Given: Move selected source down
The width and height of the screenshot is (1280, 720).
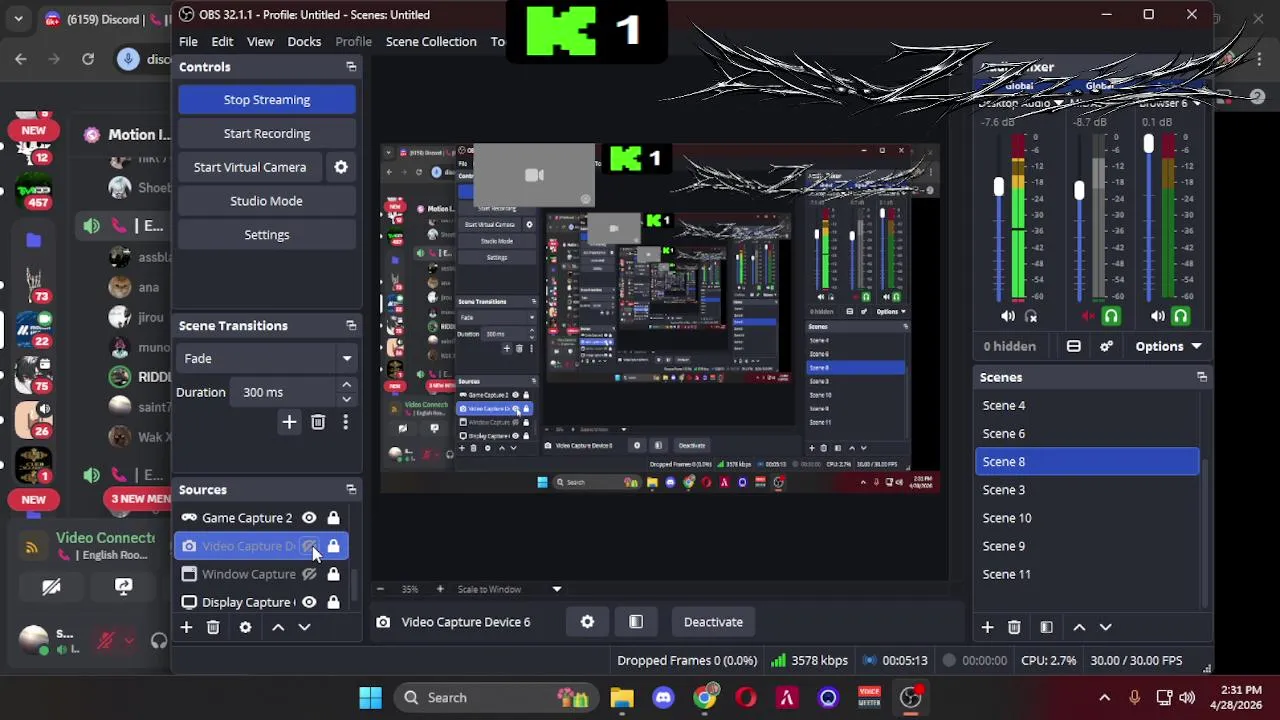Looking at the screenshot, I should 304,627.
